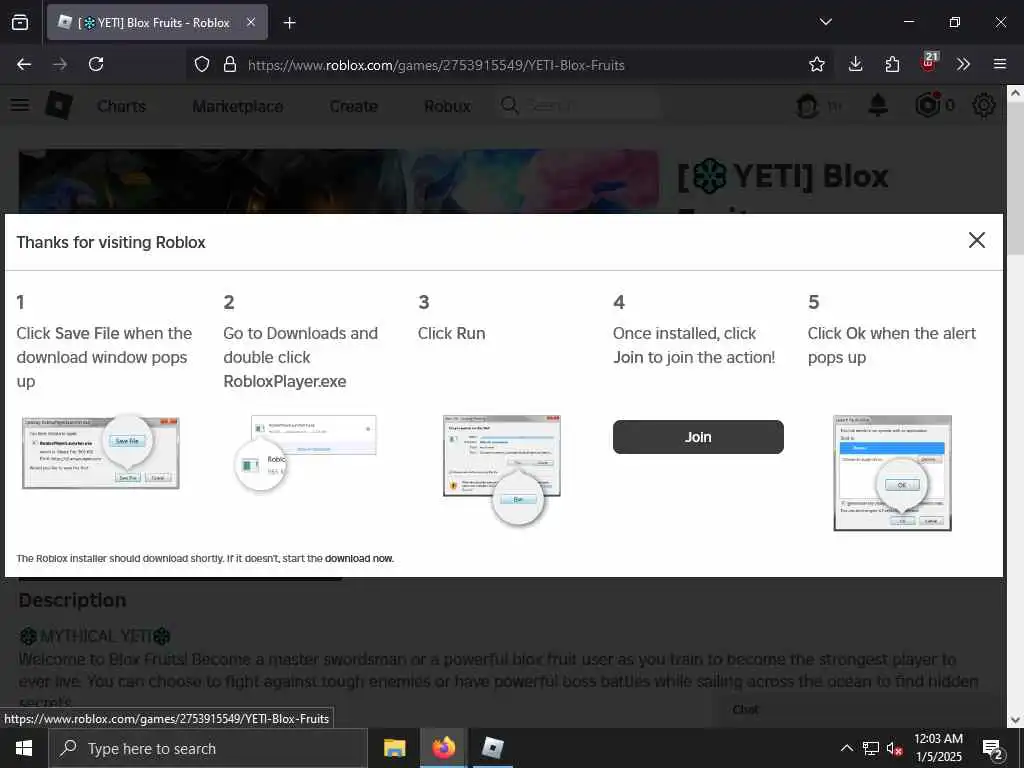Show more toolbar tools chevrons
Image resolution: width=1024 pixels, height=768 pixels.
tap(963, 64)
